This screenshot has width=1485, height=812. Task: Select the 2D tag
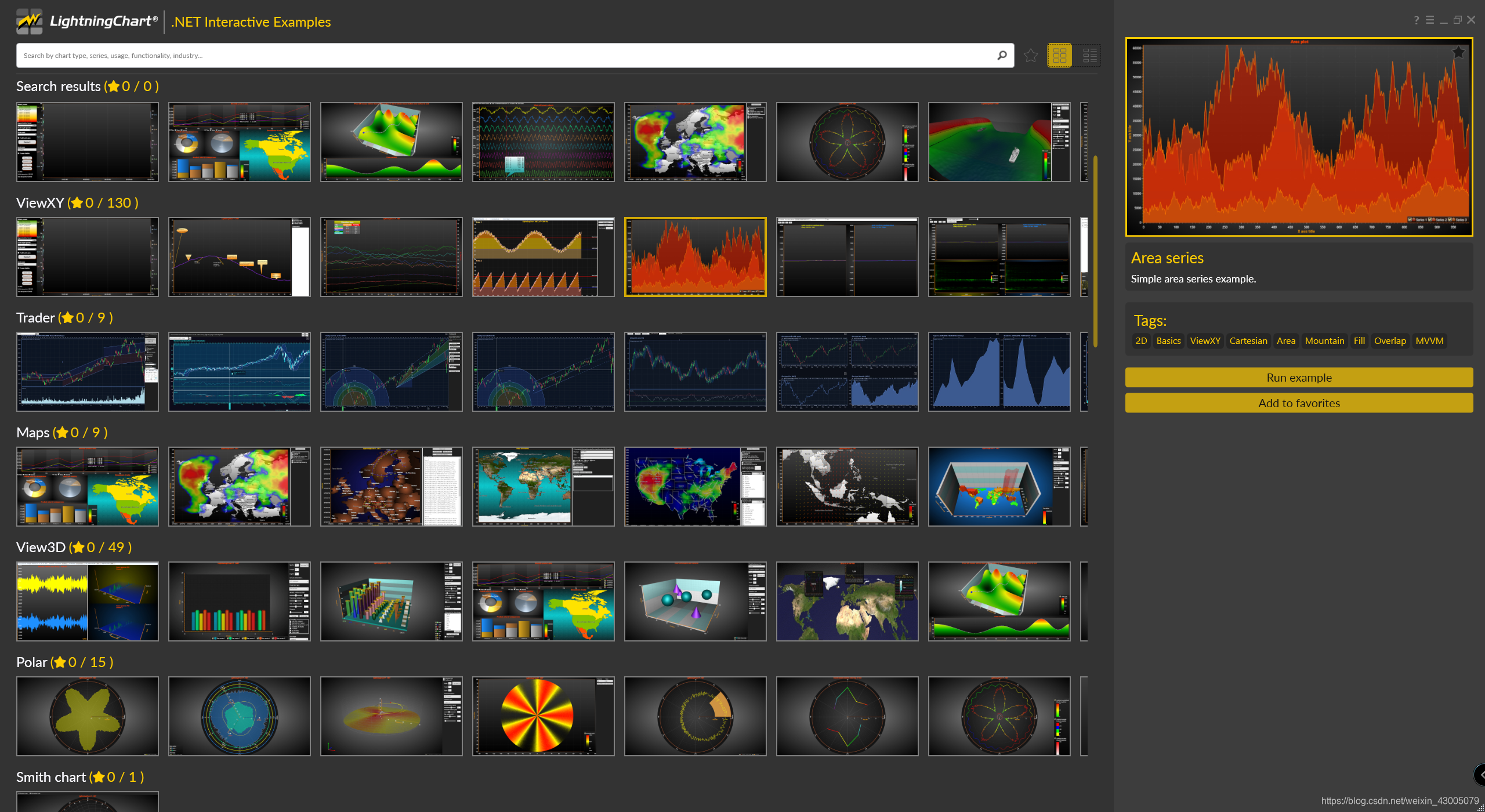point(1141,341)
